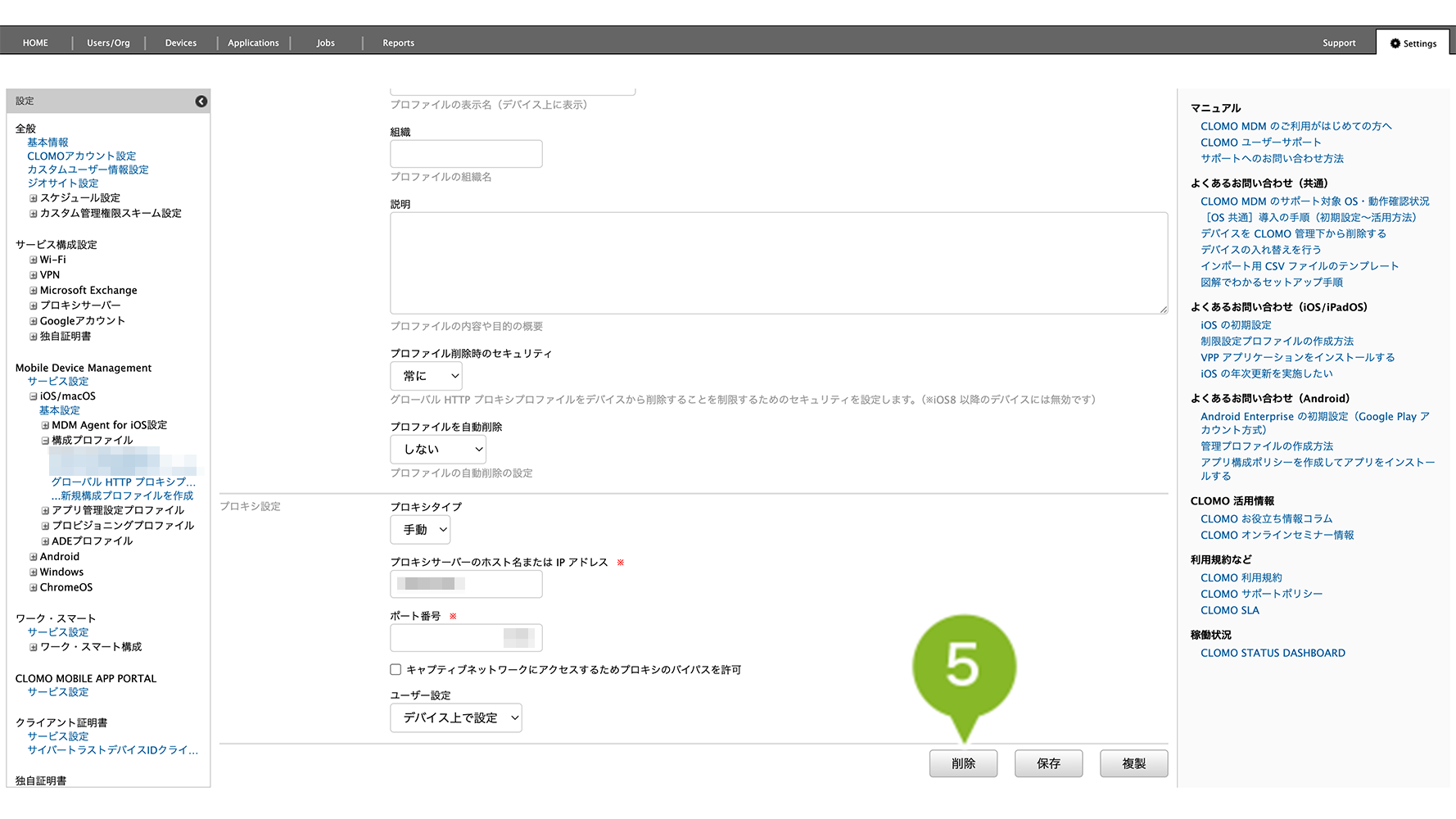
Task: Open the Devices menu
Action: click(x=180, y=43)
